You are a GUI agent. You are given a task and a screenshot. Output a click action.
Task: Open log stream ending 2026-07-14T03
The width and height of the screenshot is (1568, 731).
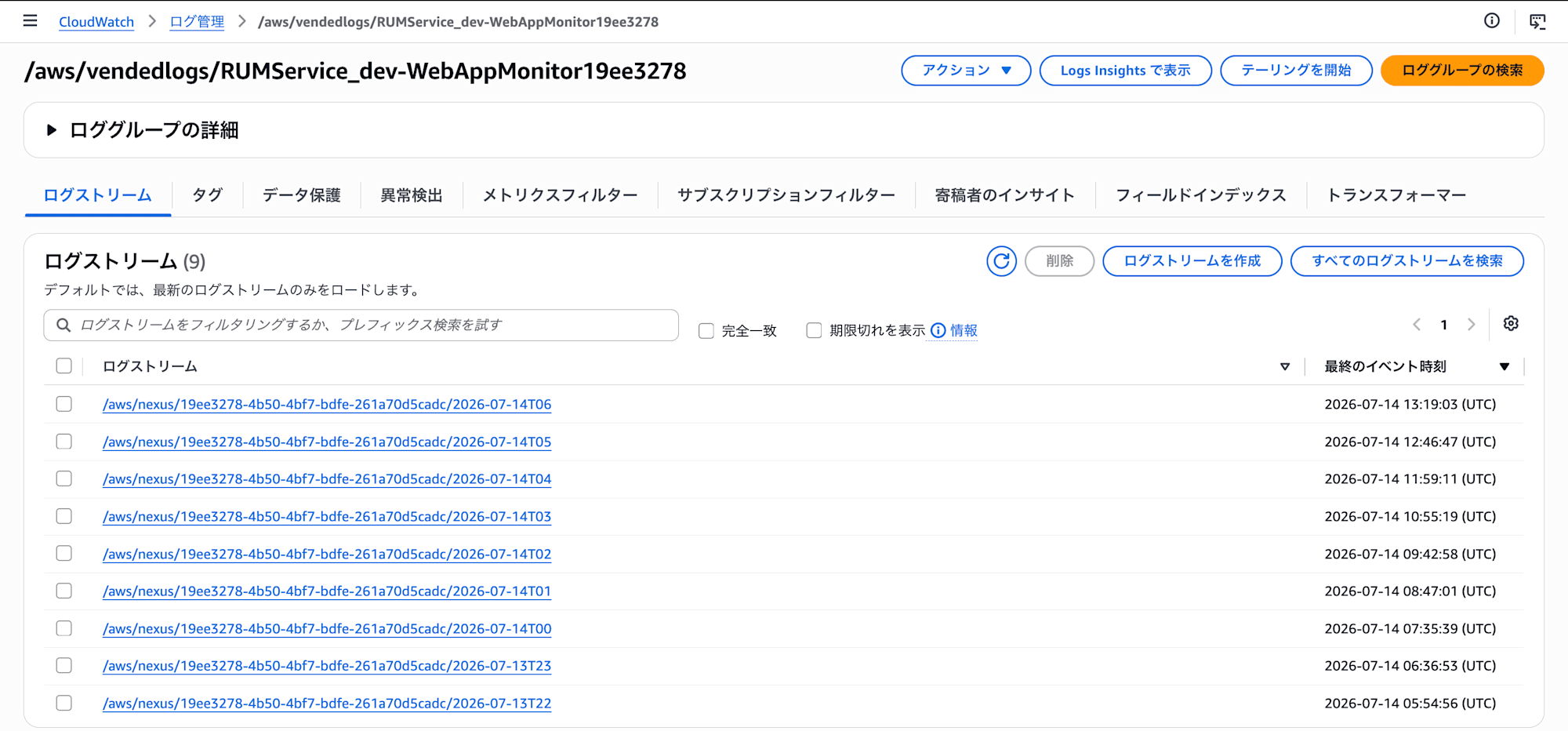(327, 517)
